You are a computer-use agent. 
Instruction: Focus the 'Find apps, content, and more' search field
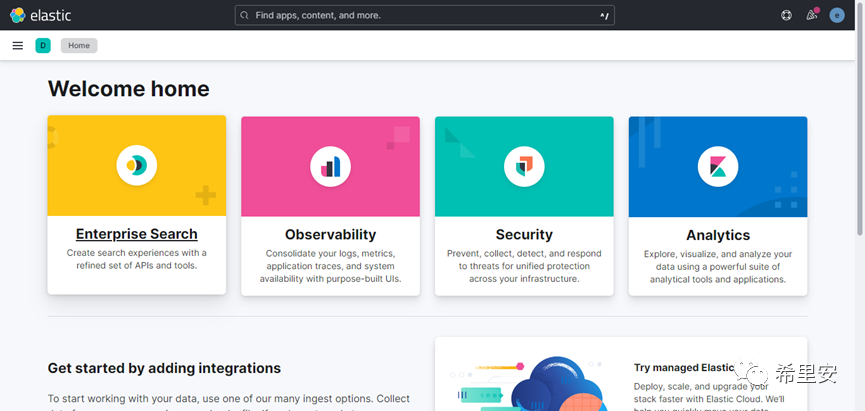pos(425,15)
